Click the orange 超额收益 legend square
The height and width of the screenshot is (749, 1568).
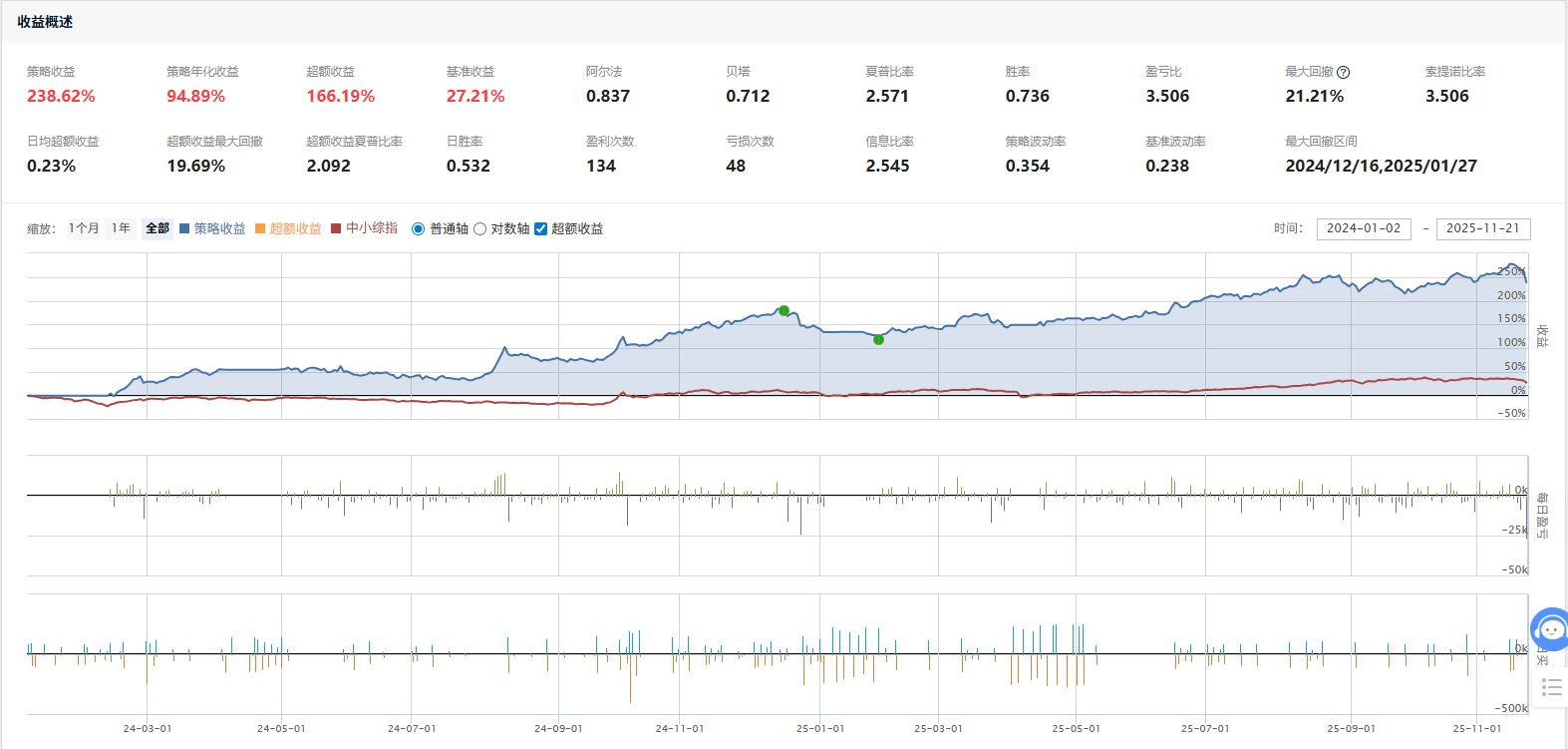click(260, 228)
